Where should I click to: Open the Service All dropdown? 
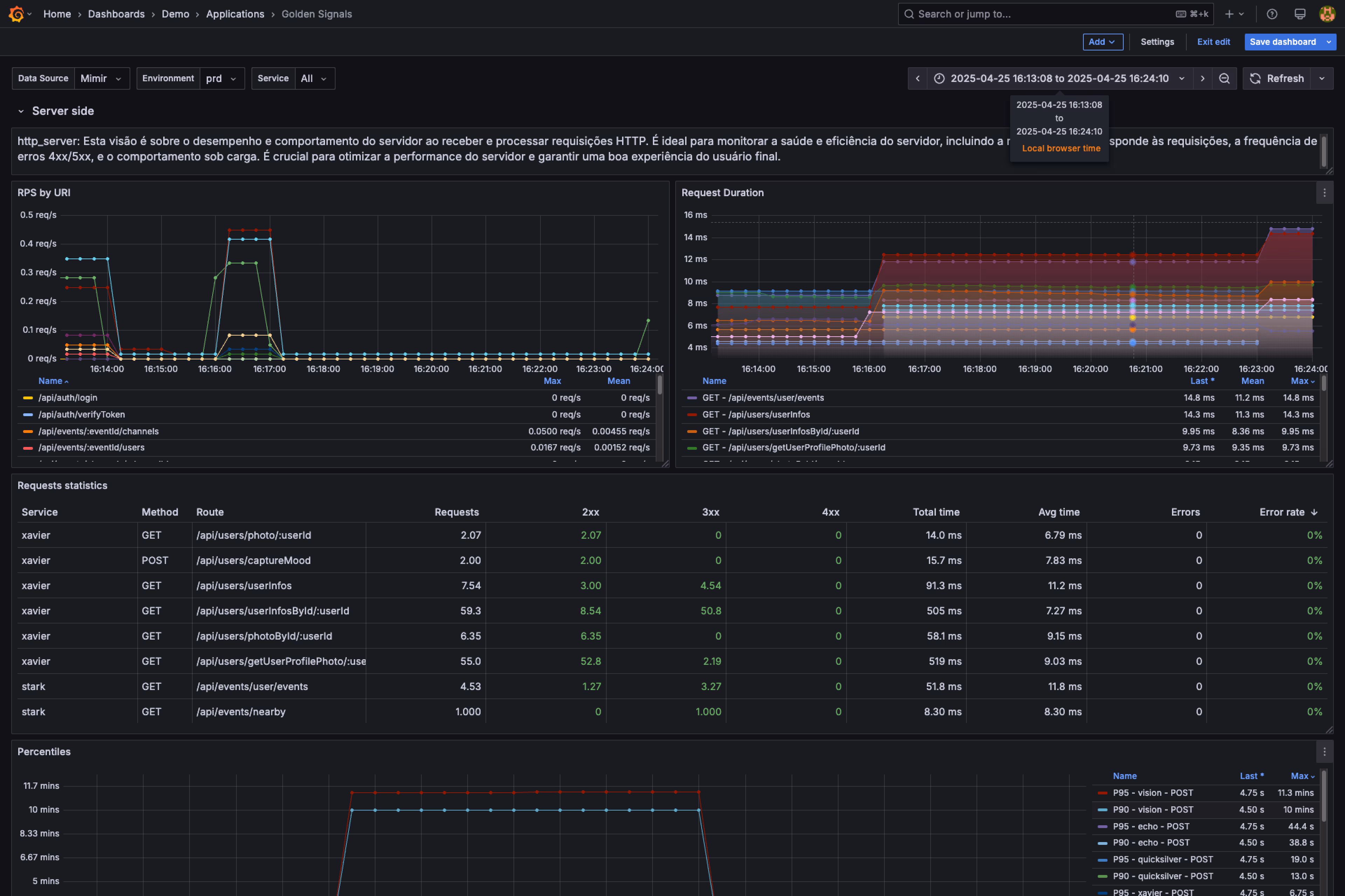coord(314,78)
